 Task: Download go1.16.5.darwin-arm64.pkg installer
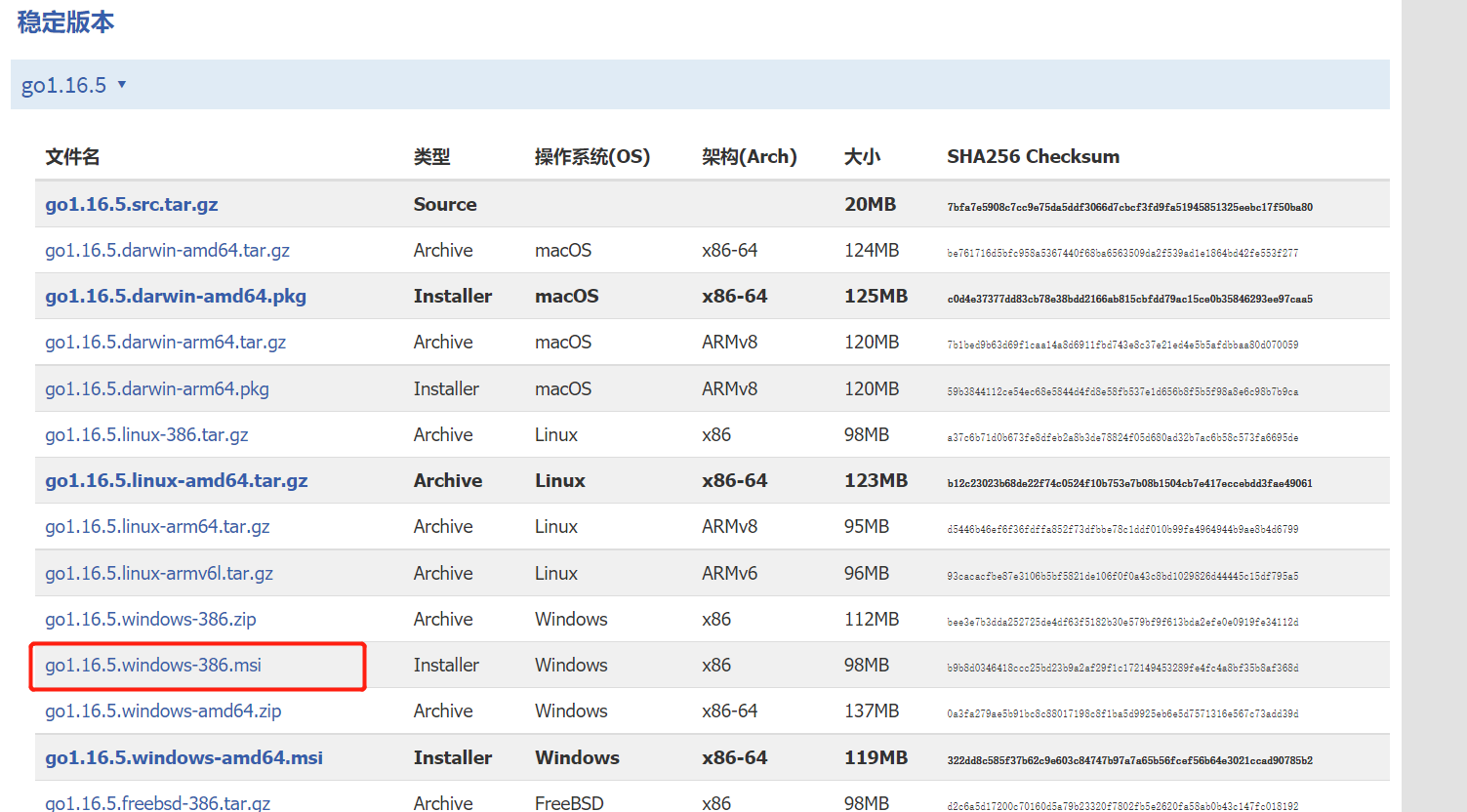(156, 388)
